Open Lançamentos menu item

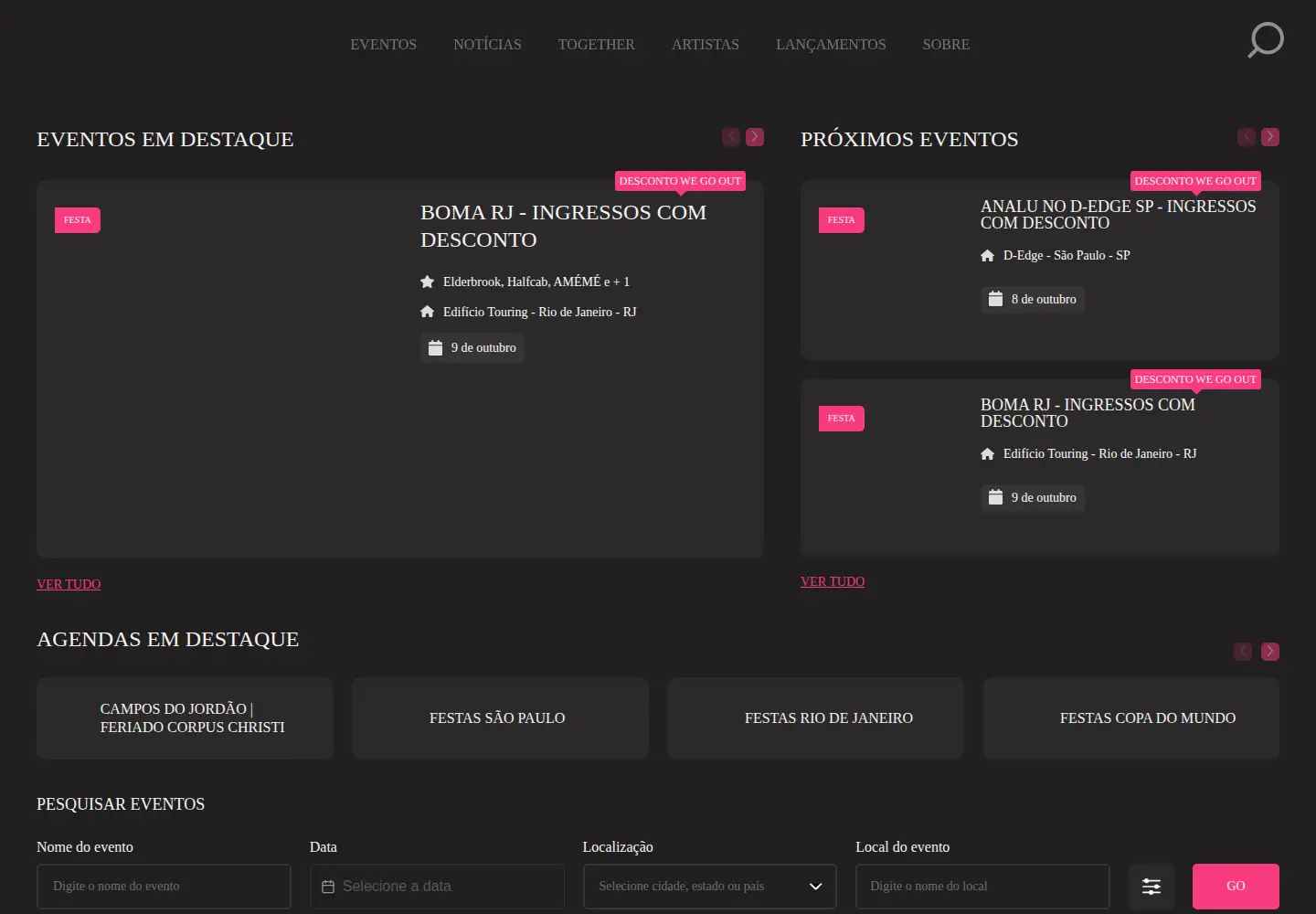coord(831,44)
